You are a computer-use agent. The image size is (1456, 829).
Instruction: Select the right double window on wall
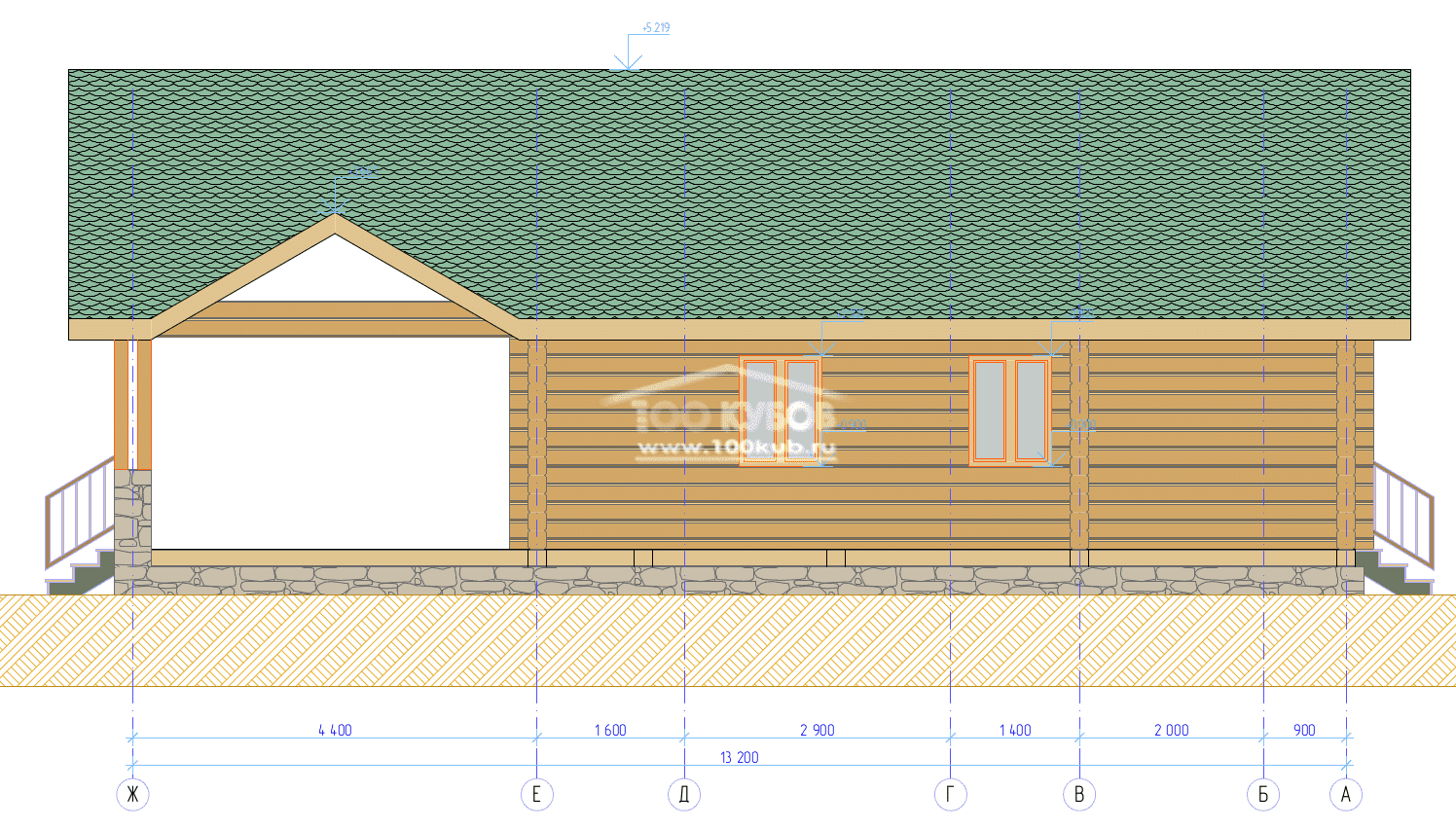[1010, 411]
